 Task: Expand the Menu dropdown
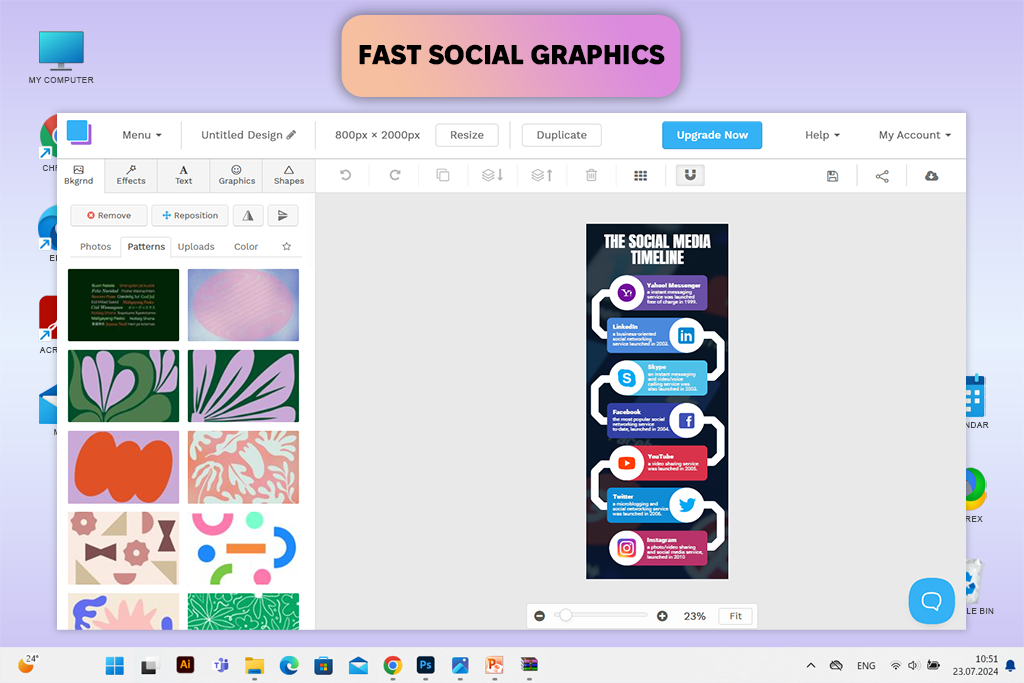click(x=142, y=135)
